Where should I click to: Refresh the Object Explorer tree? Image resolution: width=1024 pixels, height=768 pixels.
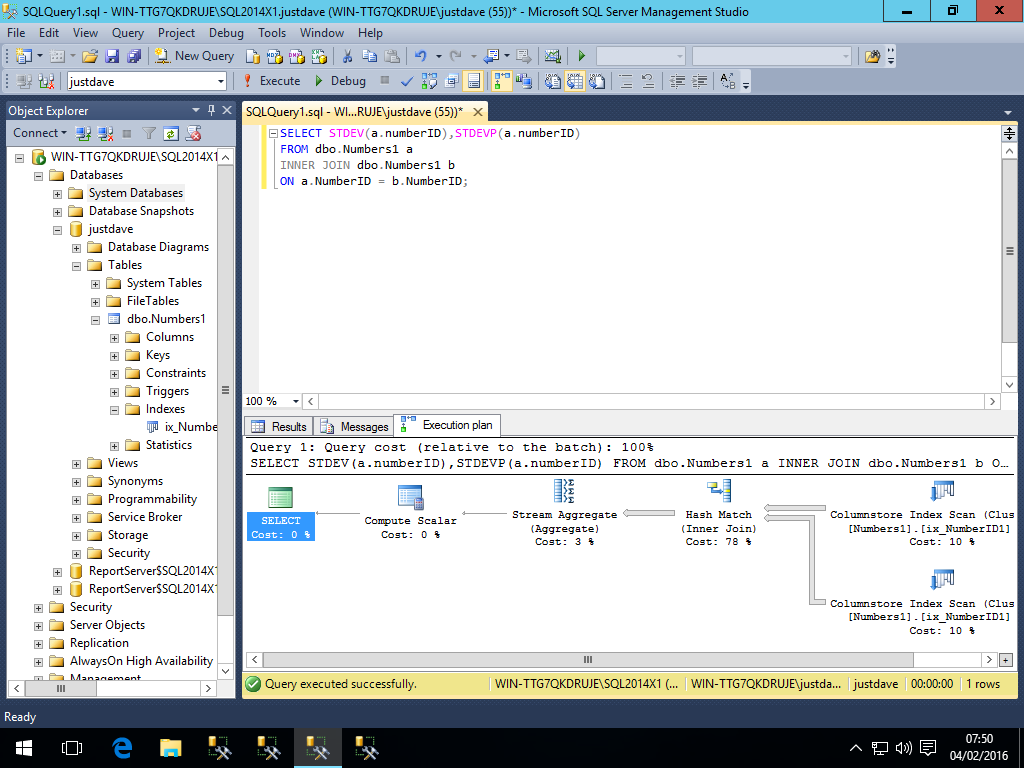171,133
